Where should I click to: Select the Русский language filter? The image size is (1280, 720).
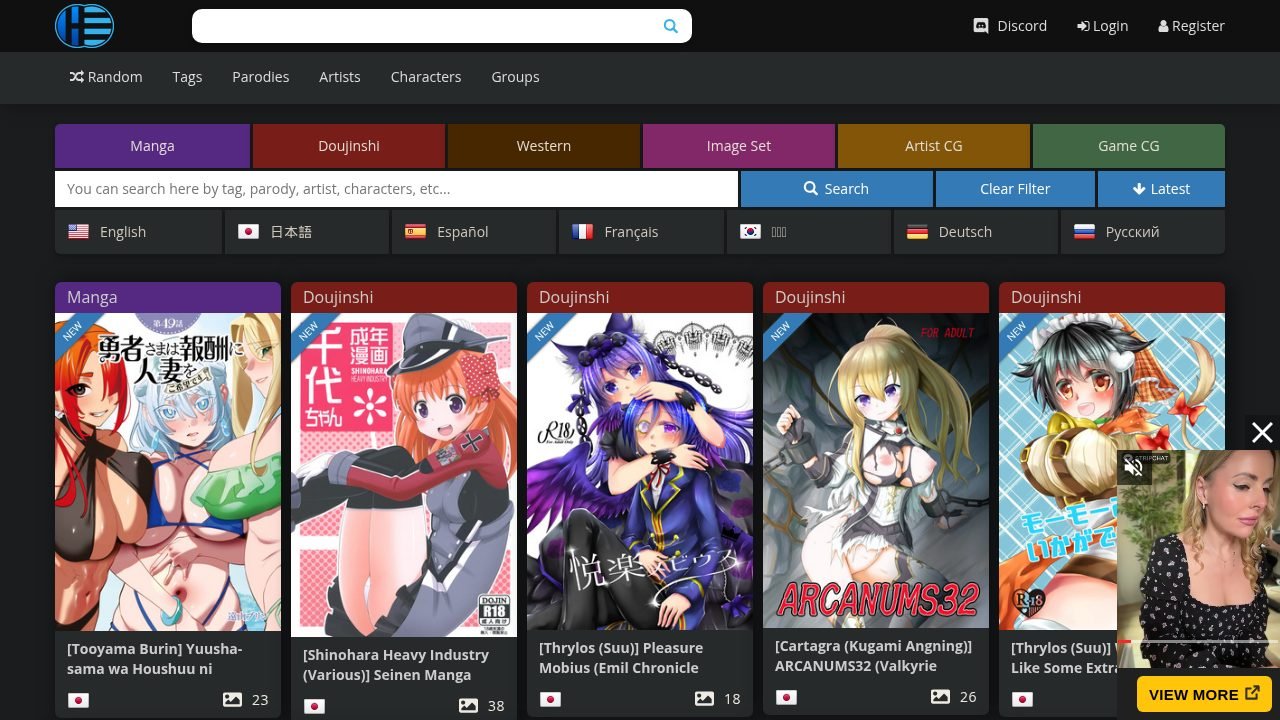click(x=1143, y=232)
